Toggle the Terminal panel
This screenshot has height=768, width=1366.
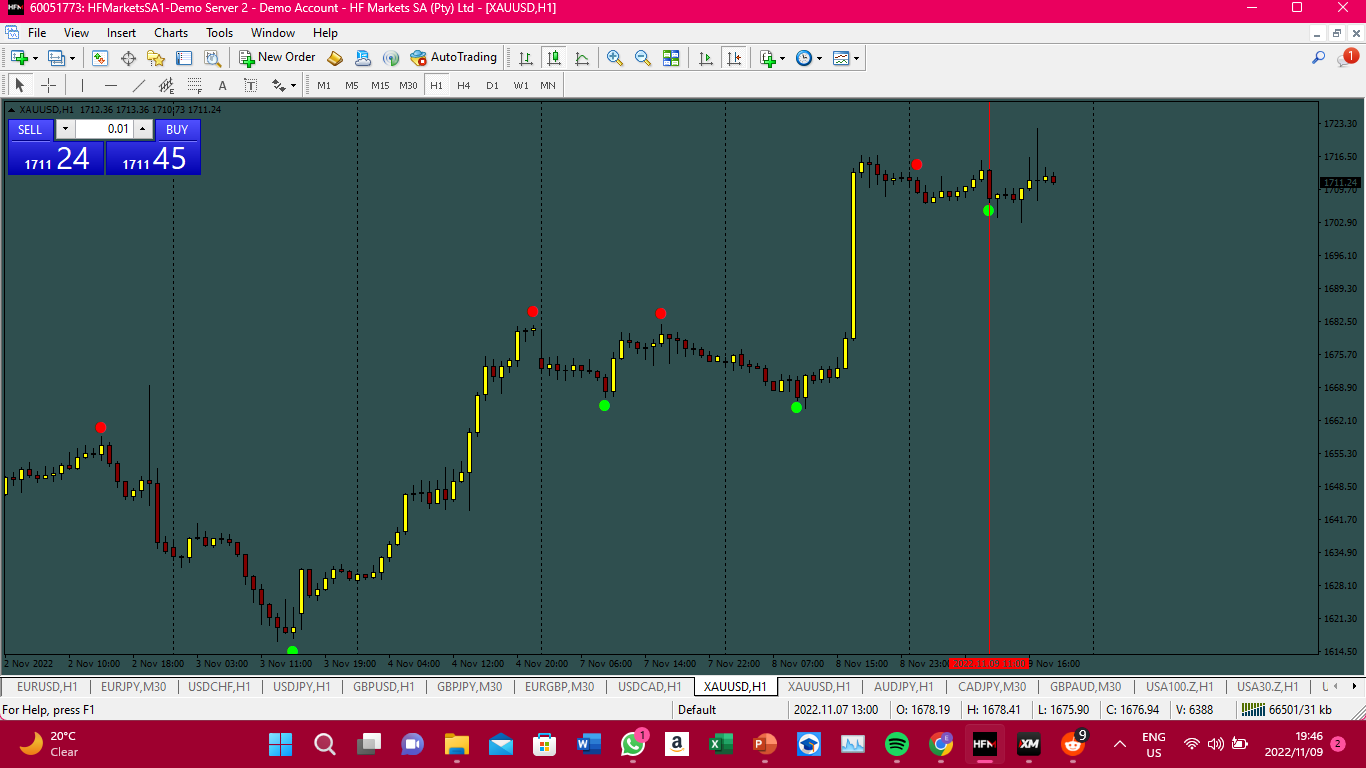(x=184, y=58)
